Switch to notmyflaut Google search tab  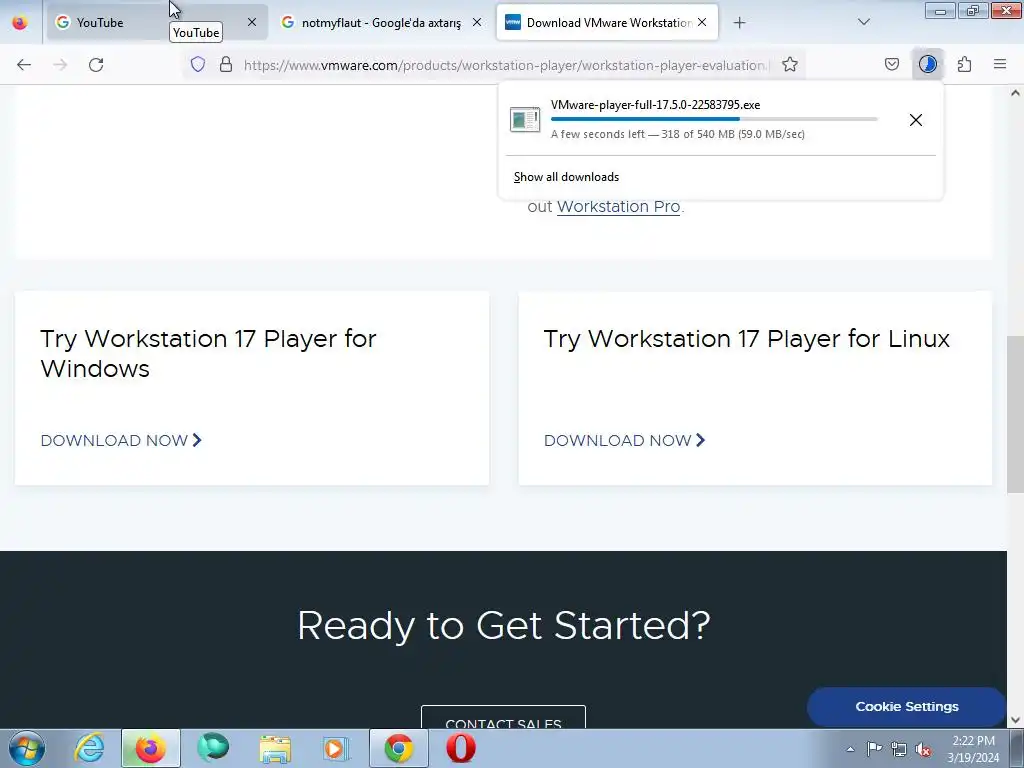[x=381, y=23]
